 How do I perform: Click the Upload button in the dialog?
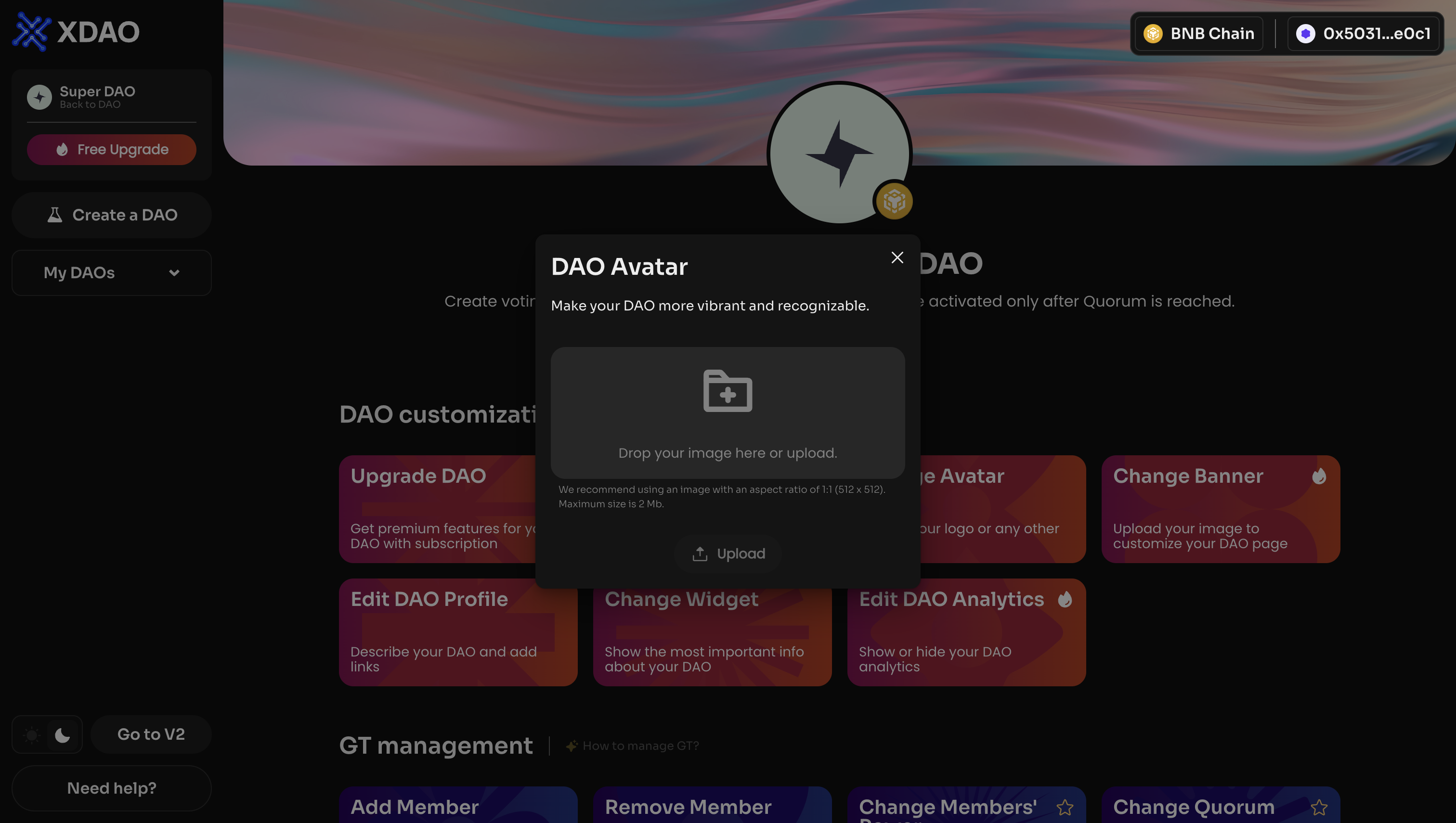[x=727, y=553]
